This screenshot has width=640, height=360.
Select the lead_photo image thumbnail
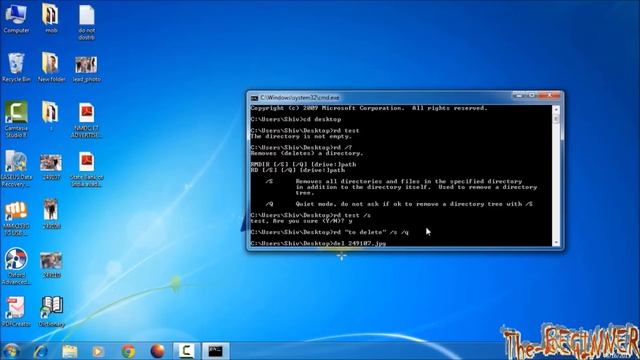pyautogui.click(x=86, y=69)
